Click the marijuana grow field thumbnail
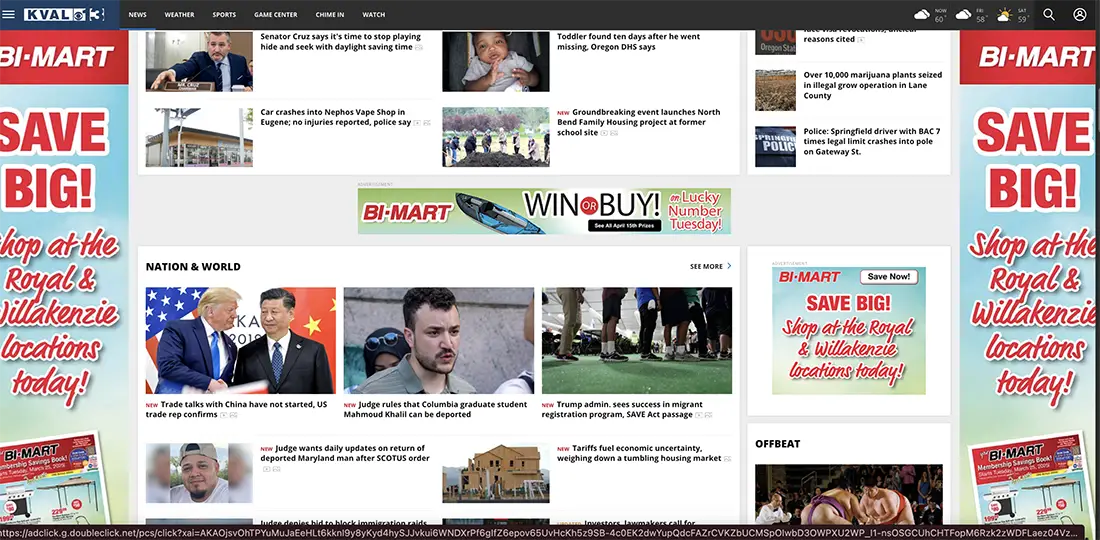Image resolution: width=1100 pixels, height=540 pixels. [x=775, y=90]
